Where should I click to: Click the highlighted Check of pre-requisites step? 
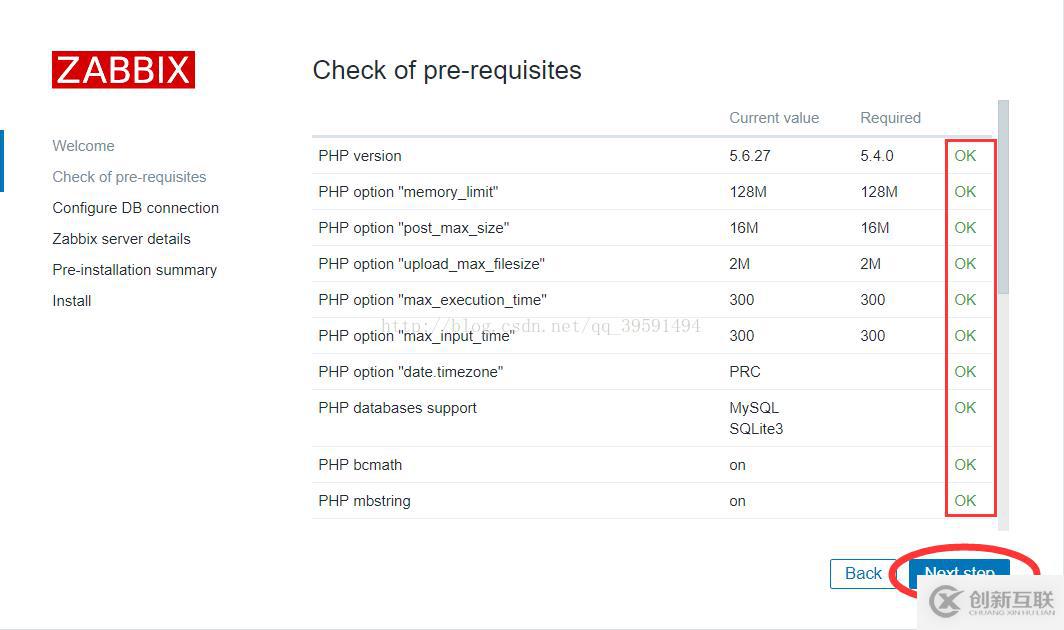point(129,176)
